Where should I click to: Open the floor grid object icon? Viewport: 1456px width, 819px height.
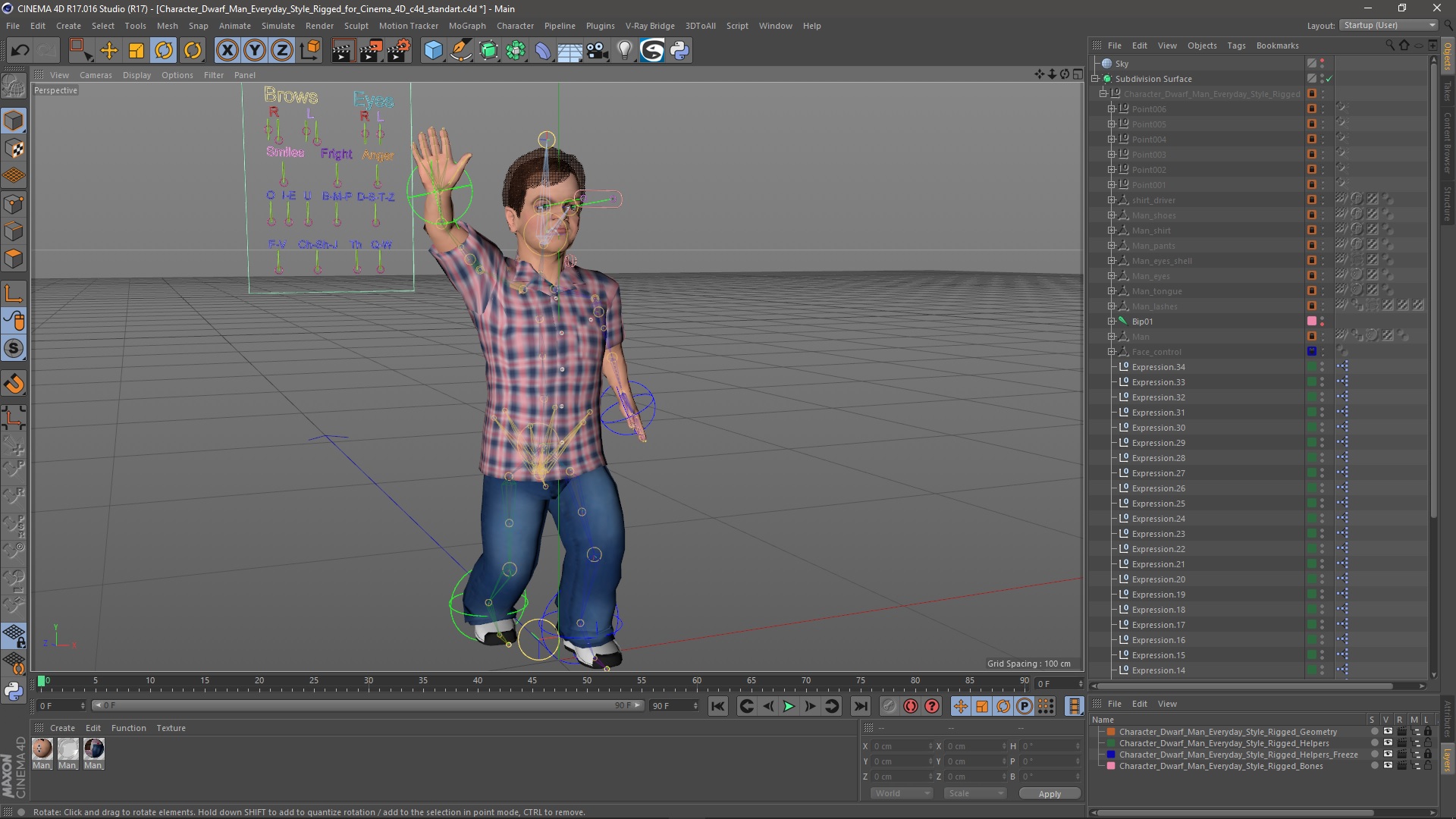click(570, 51)
